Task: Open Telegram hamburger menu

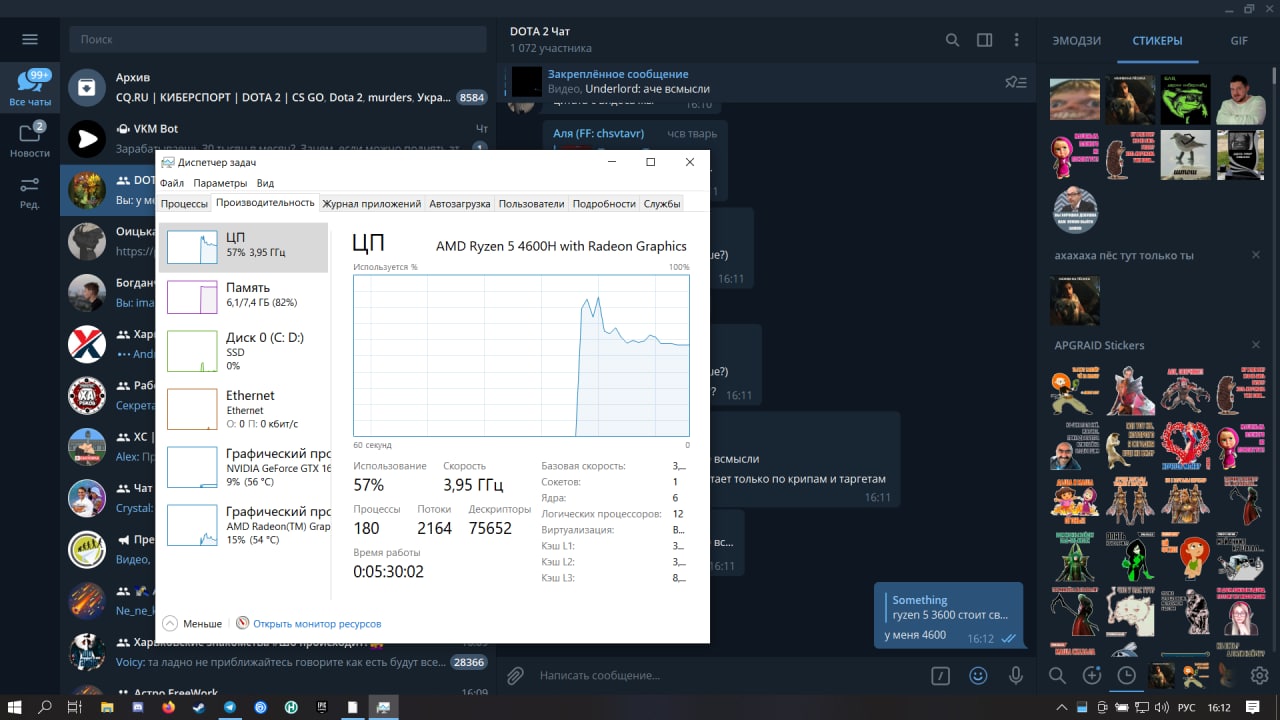Action: 30,39
